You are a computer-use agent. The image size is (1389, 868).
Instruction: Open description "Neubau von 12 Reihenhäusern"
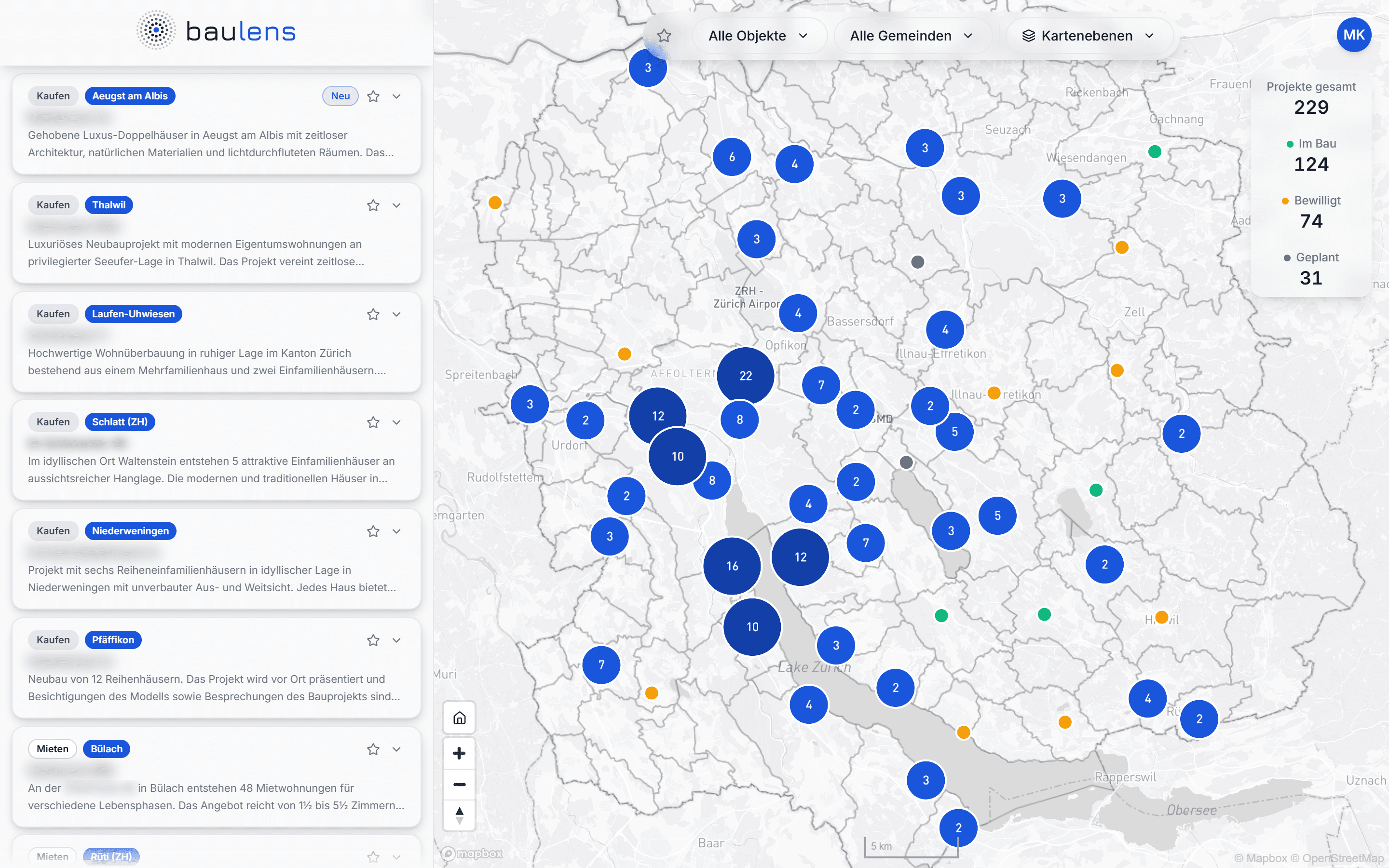pyautogui.click(x=214, y=688)
